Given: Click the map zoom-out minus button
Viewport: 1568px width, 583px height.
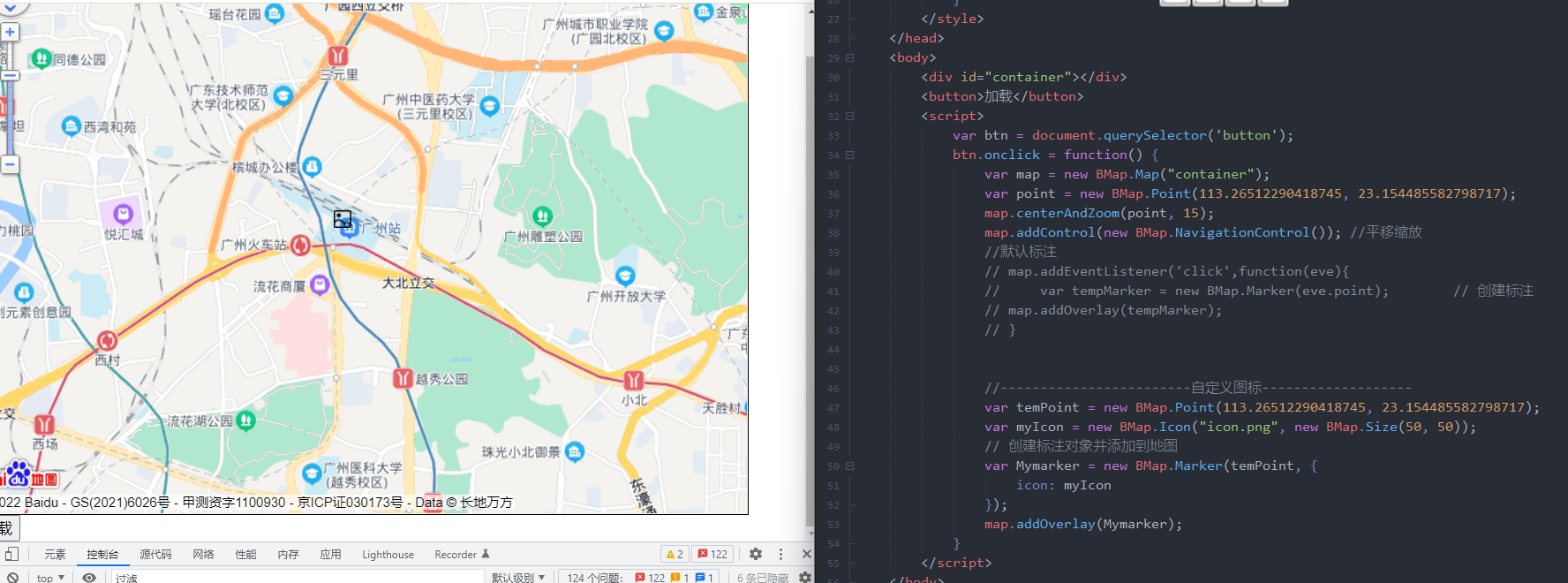Looking at the screenshot, I should [x=10, y=164].
